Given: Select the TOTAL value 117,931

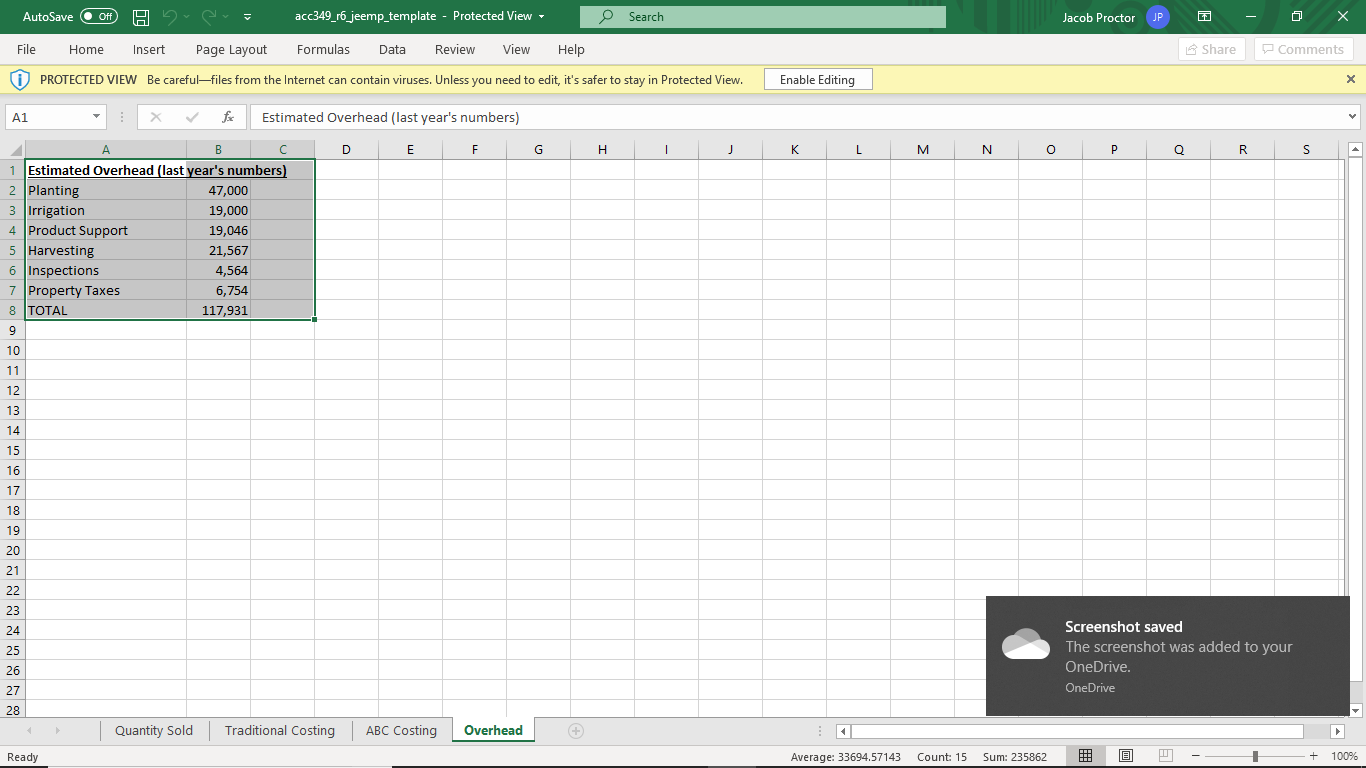Looking at the screenshot, I should (x=218, y=310).
